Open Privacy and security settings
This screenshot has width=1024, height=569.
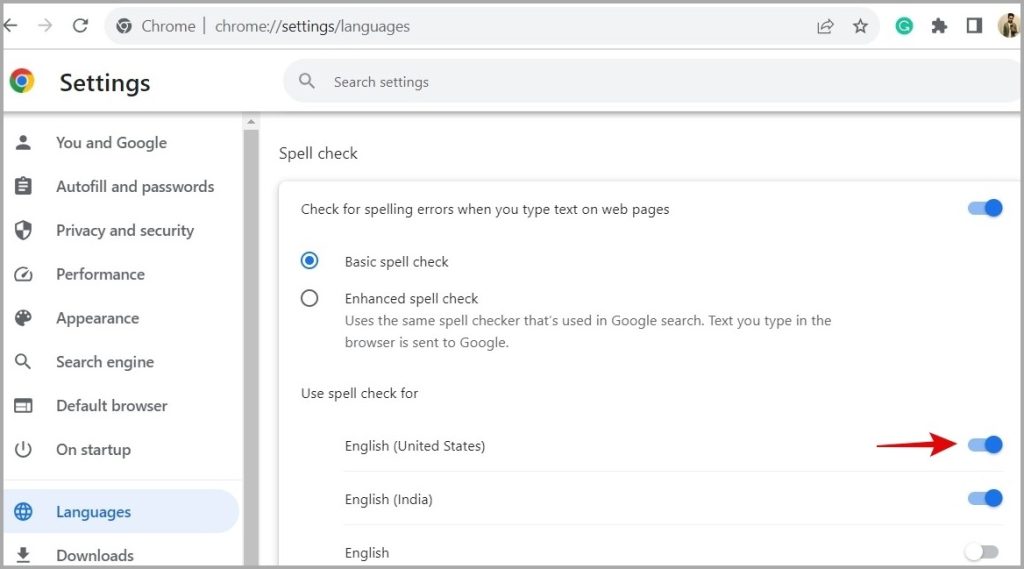(123, 230)
